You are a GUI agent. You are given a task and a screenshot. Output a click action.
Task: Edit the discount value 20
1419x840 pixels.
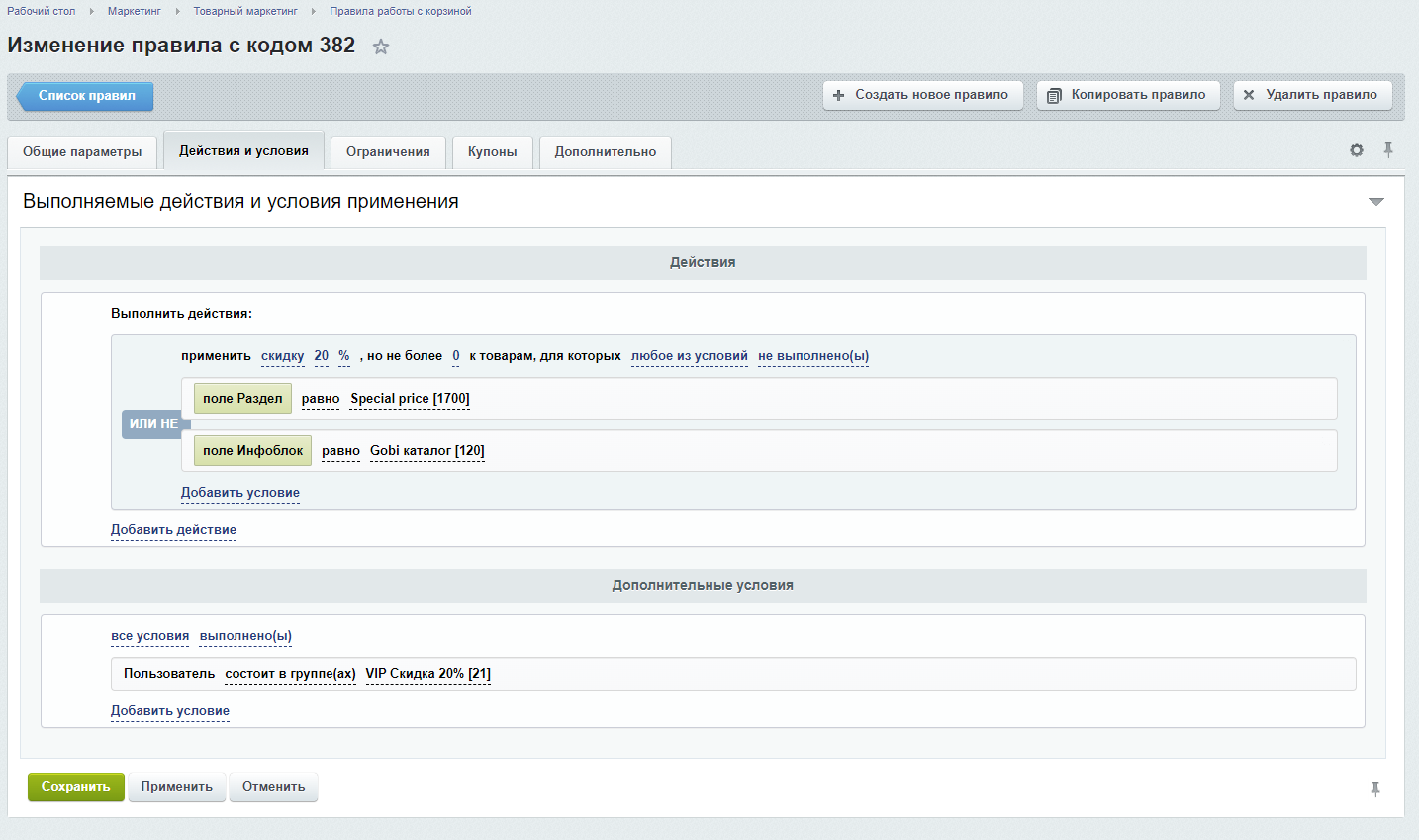pos(321,356)
